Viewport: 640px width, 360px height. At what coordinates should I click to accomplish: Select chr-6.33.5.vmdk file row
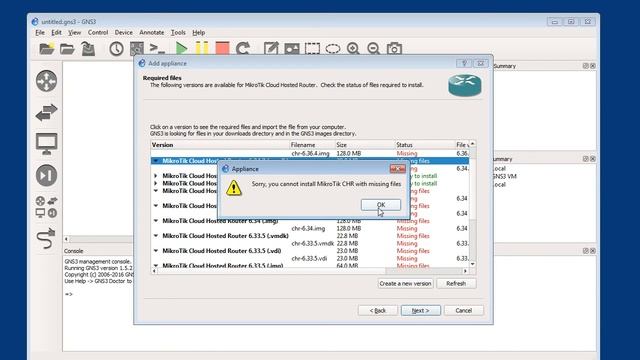pyautogui.click(x=309, y=243)
